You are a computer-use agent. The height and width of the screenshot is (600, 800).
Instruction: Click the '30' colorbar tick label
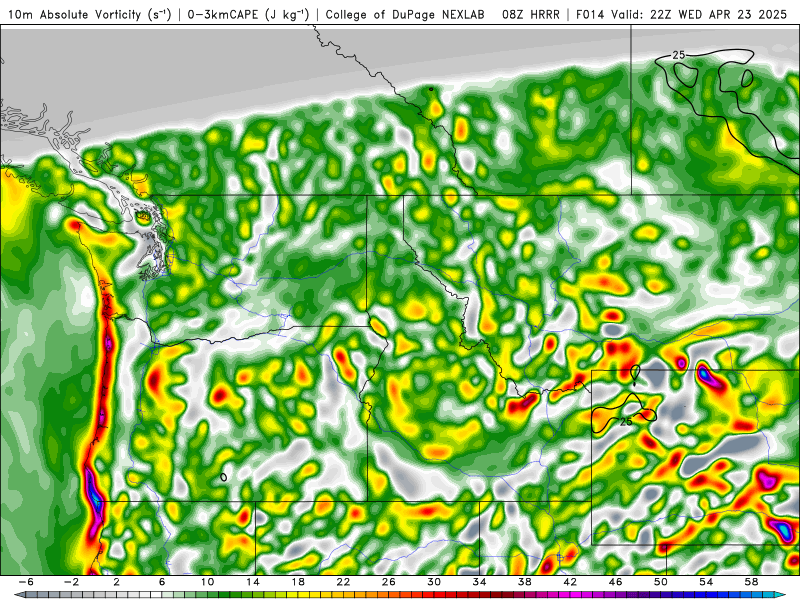(434, 582)
